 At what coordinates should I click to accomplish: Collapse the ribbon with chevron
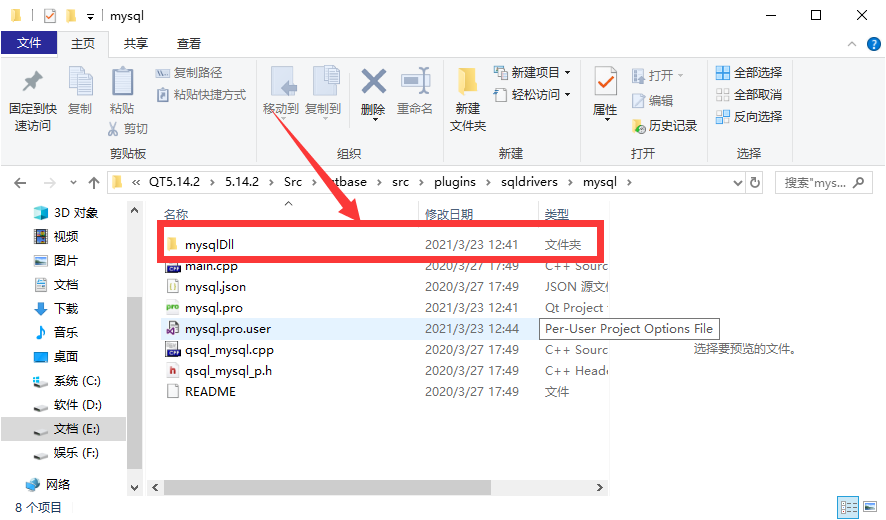(x=852, y=44)
